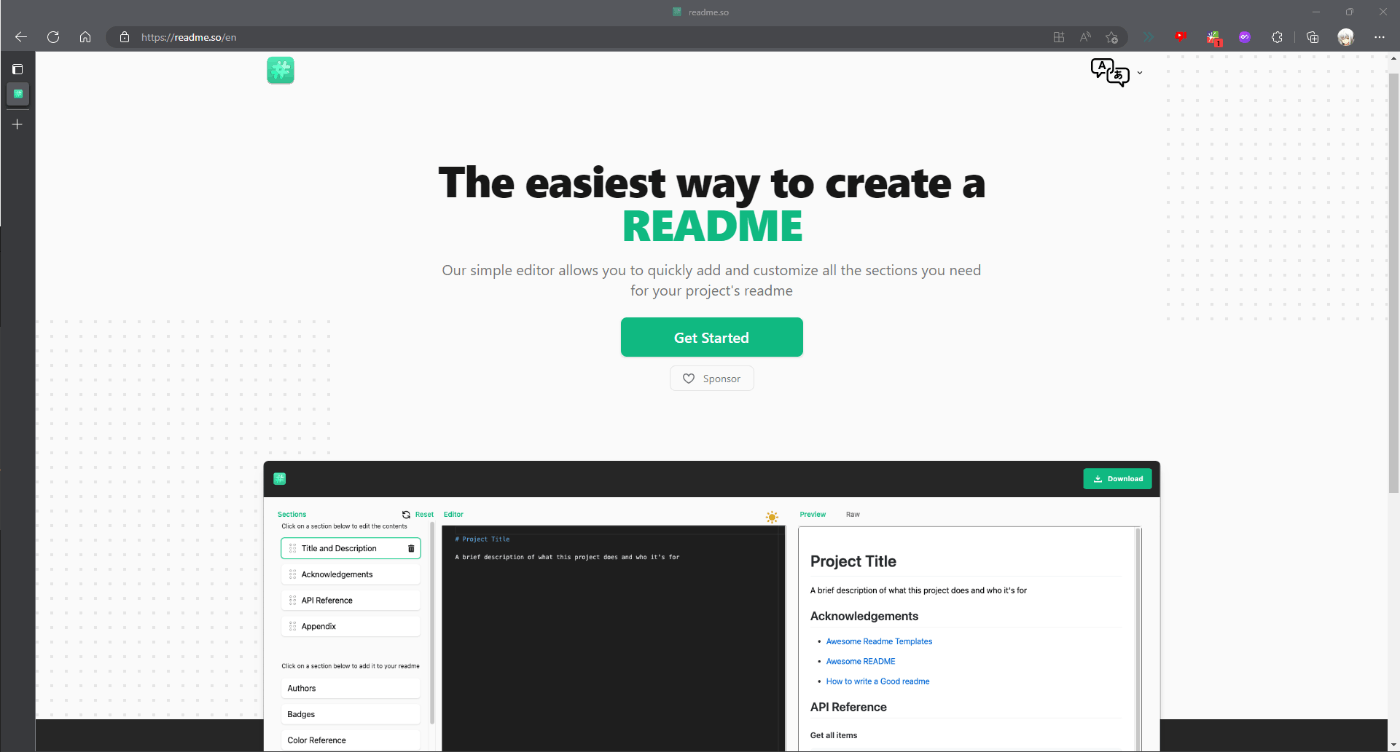The width and height of the screenshot is (1400, 752).
Task: Toggle the vertical tabs pane icon
Action: pos(17,69)
